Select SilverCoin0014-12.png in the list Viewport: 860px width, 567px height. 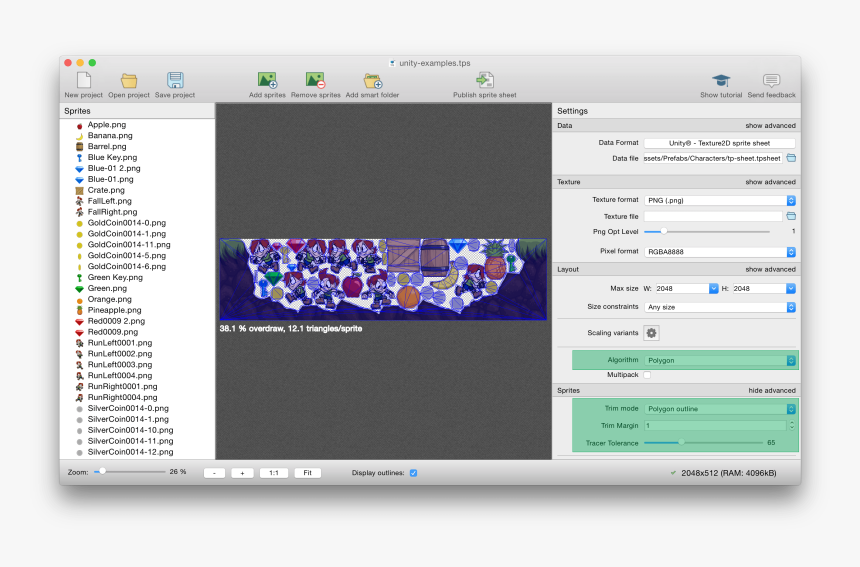130,452
